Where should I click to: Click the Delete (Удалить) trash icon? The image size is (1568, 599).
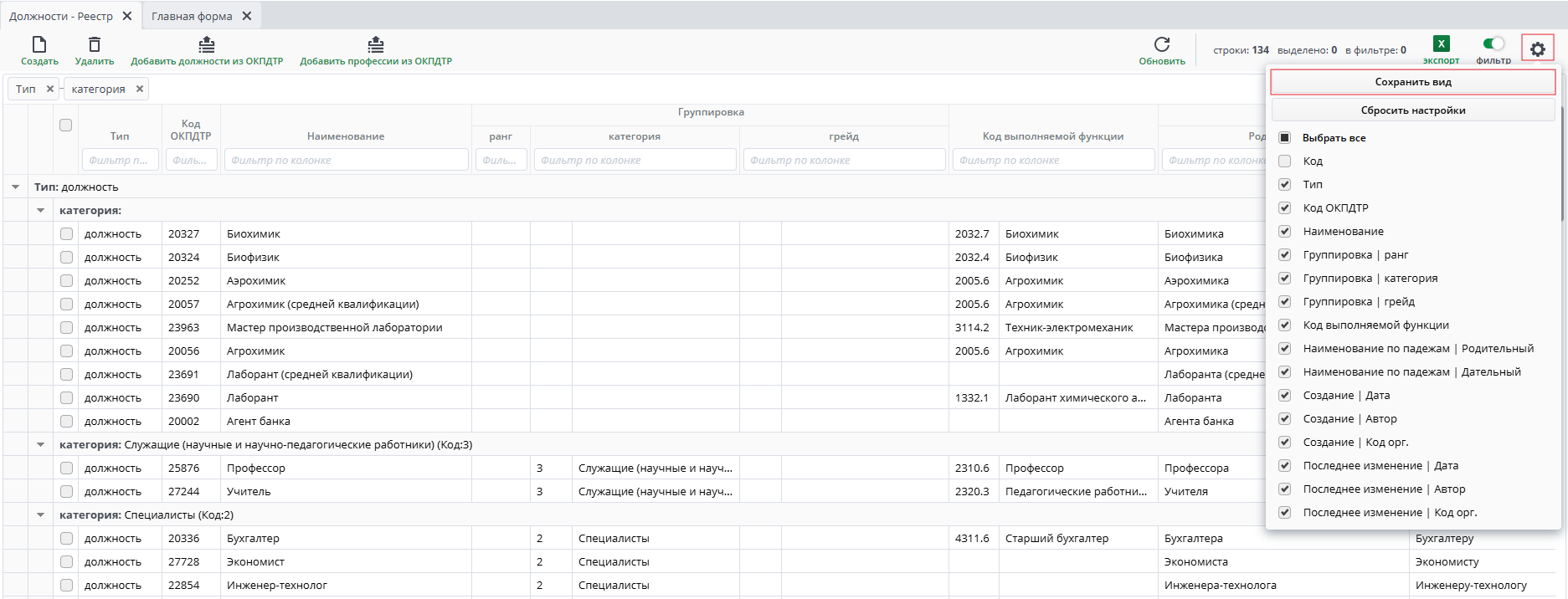(x=95, y=45)
